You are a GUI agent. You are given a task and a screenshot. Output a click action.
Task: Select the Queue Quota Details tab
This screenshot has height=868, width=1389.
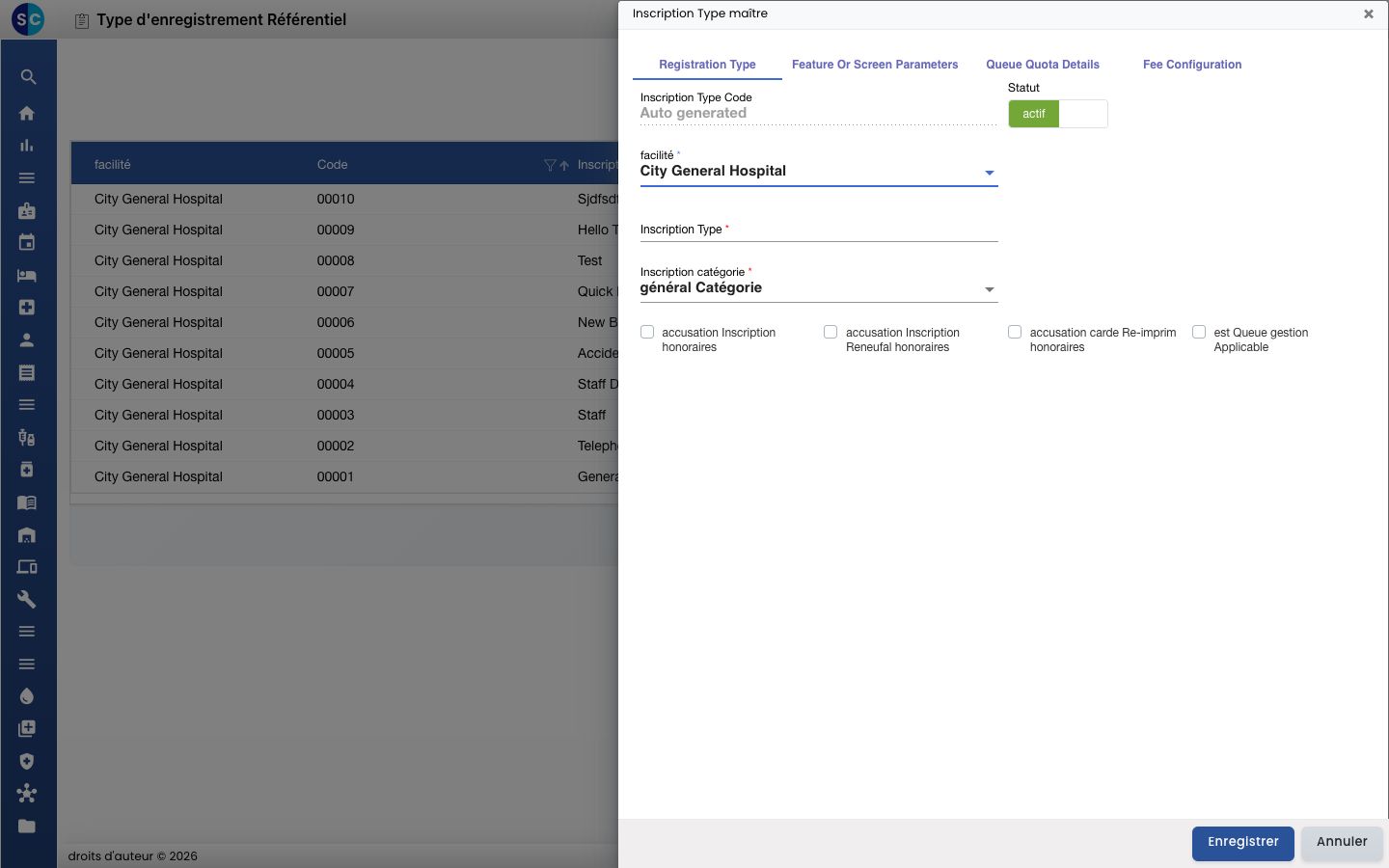coord(1043,65)
